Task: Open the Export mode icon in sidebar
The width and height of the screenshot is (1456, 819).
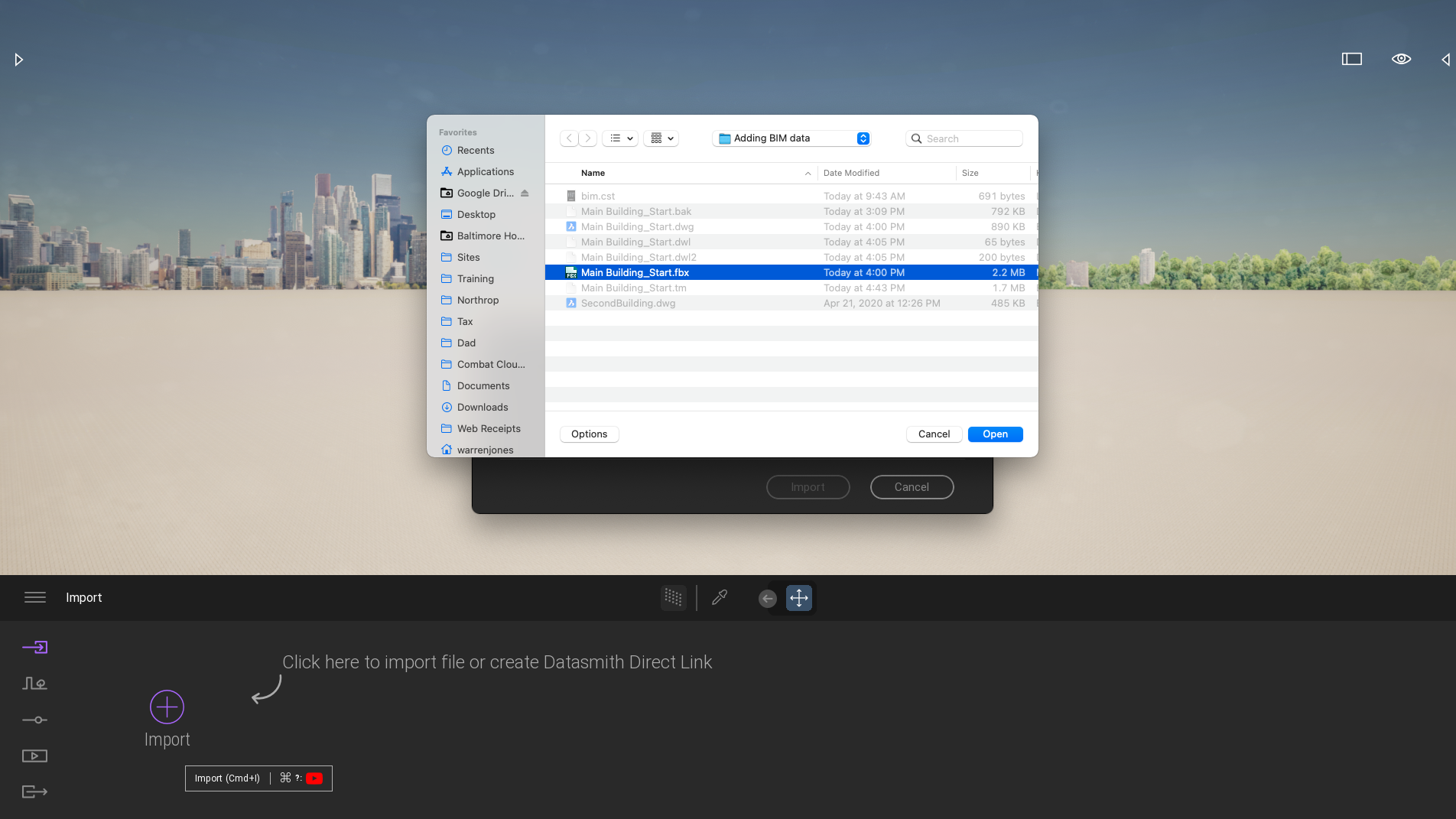Action: (34, 791)
